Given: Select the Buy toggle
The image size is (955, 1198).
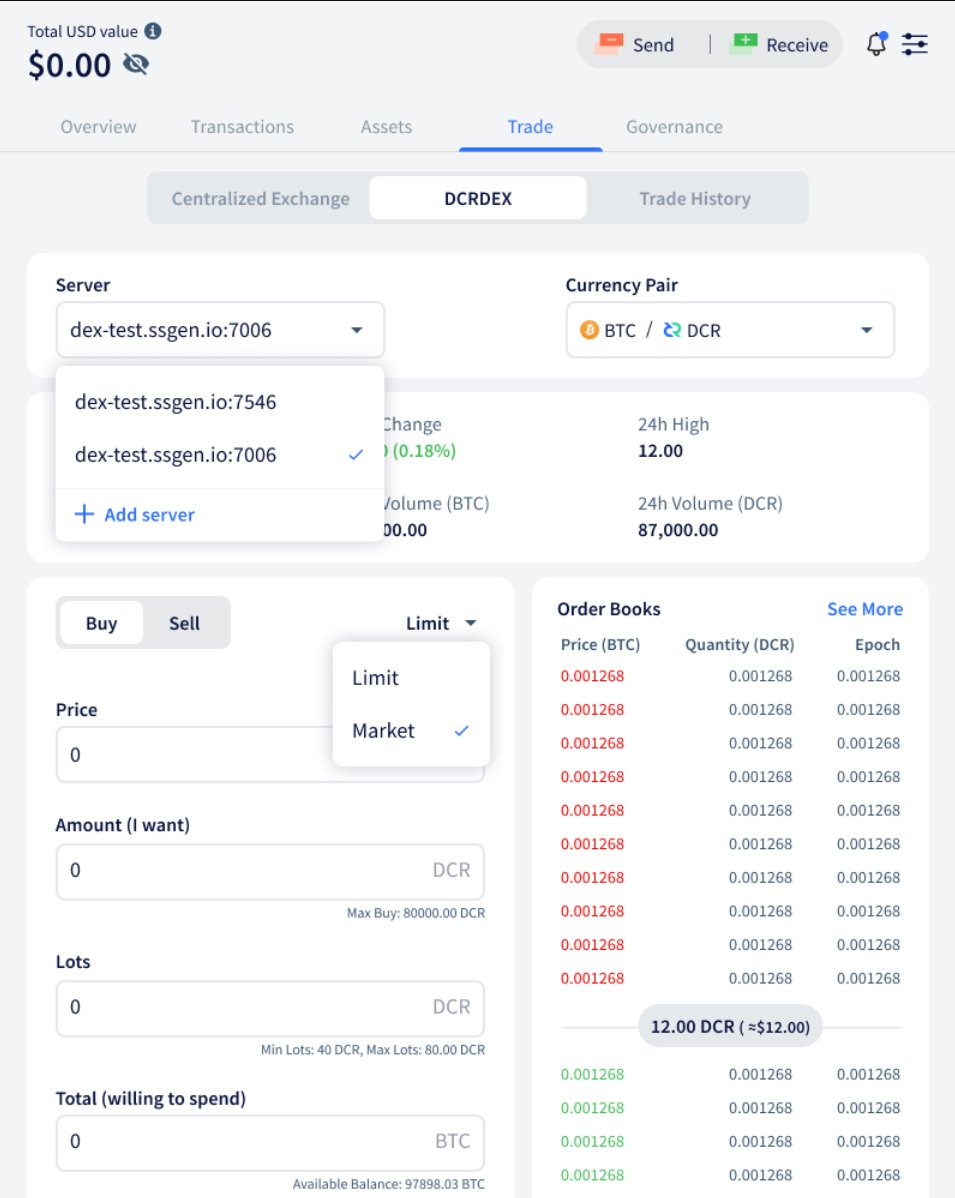Looking at the screenshot, I should pyautogui.click(x=102, y=623).
